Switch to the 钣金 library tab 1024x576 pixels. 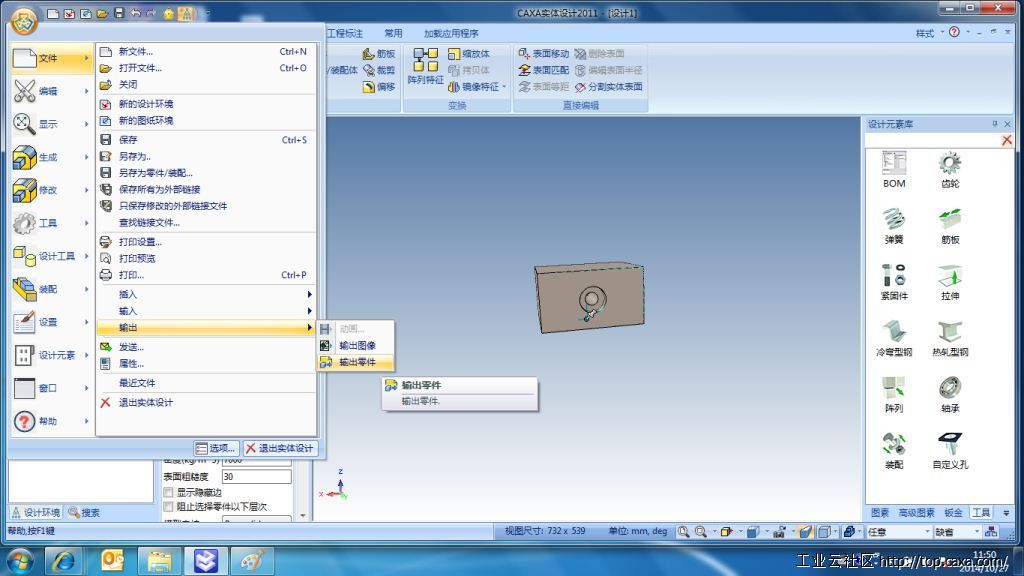(953, 513)
